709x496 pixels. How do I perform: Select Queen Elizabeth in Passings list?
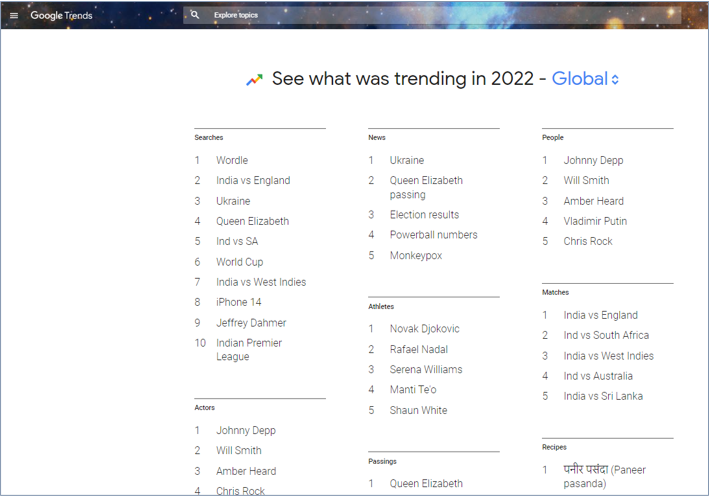[426, 483]
